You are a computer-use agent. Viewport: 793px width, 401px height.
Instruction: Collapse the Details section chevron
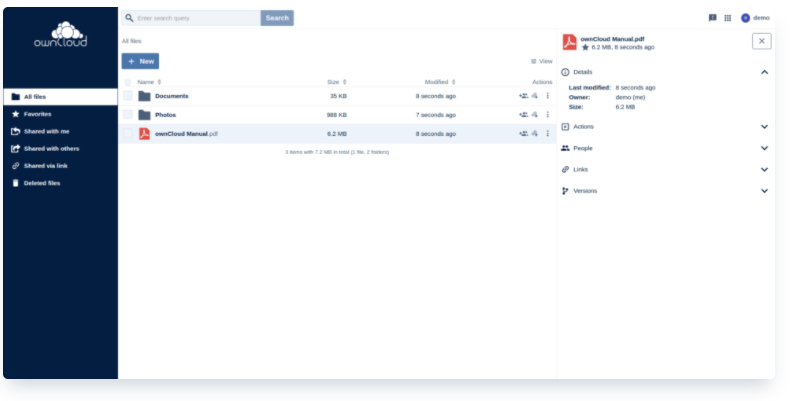(x=764, y=72)
